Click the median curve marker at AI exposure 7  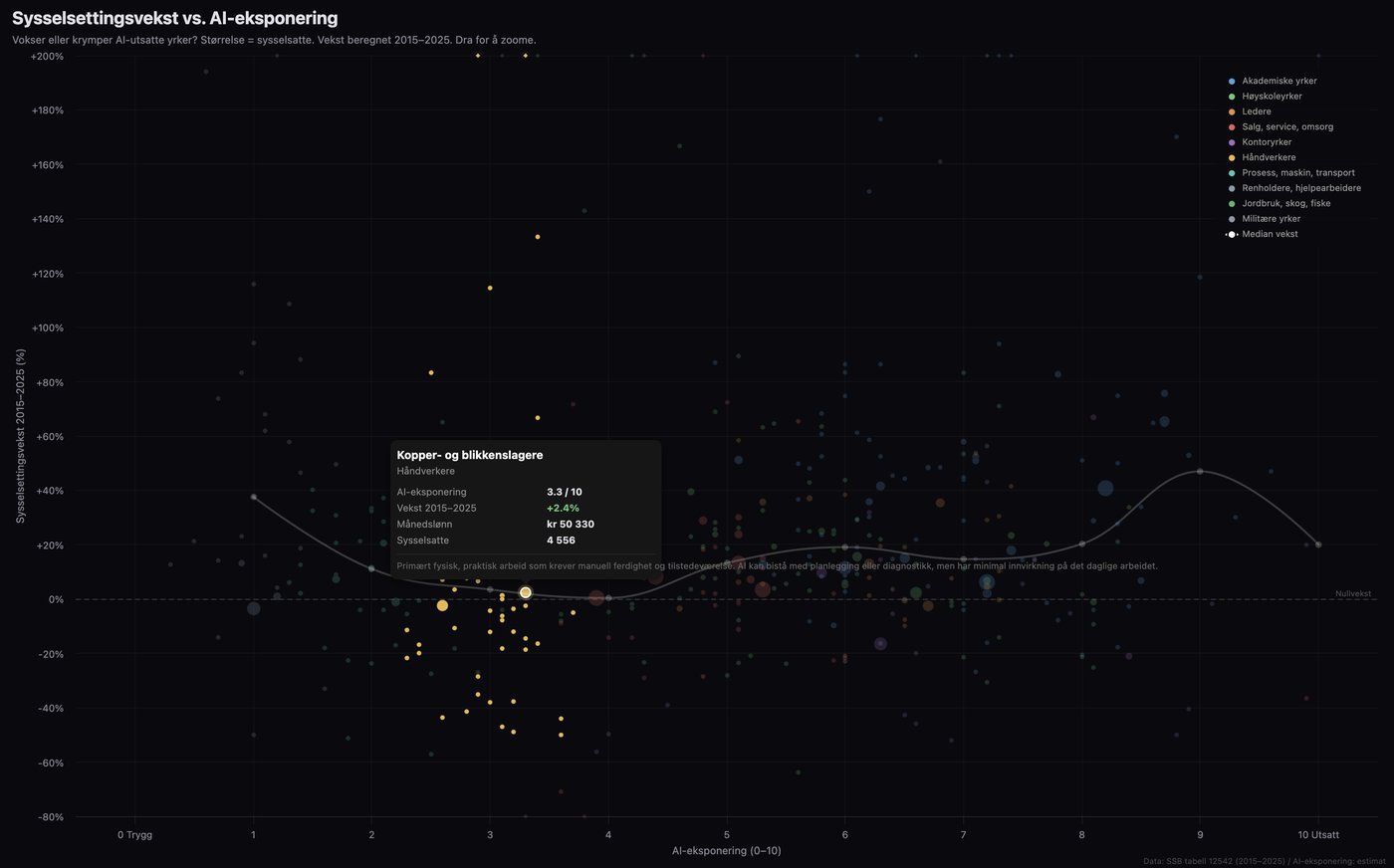point(964,559)
